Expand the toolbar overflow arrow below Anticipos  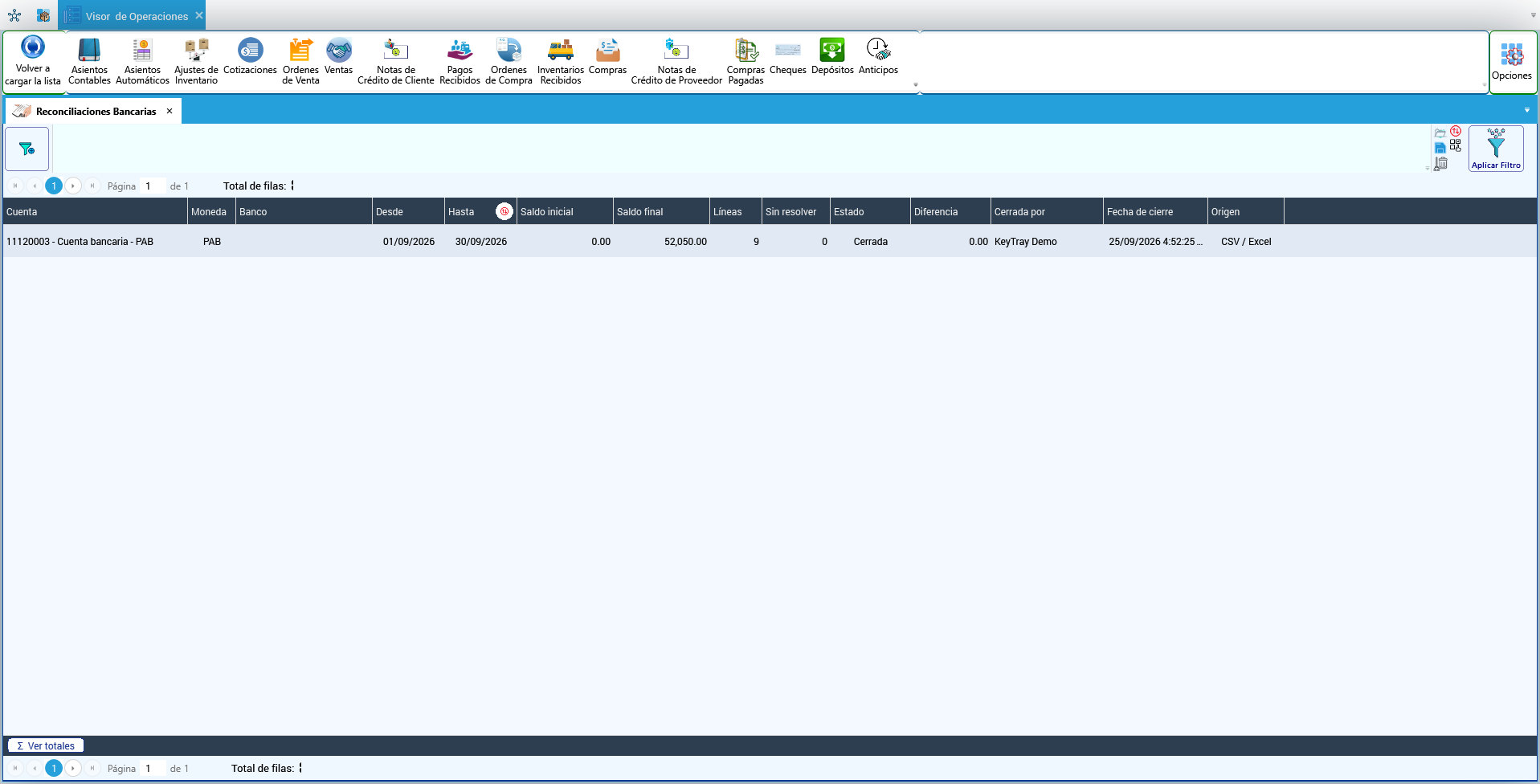pyautogui.click(x=915, y=84)
